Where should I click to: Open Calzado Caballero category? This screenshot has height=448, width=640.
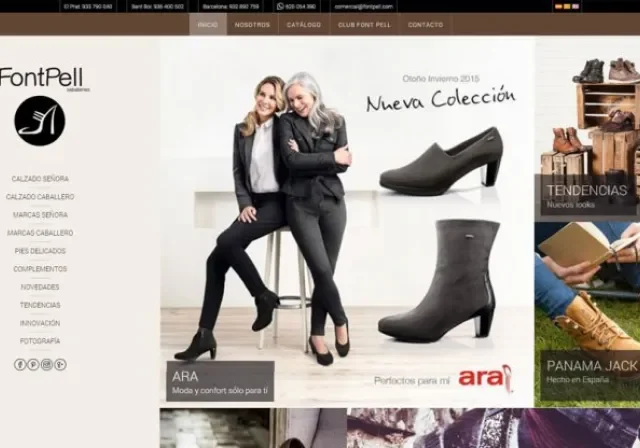point(40,197)
